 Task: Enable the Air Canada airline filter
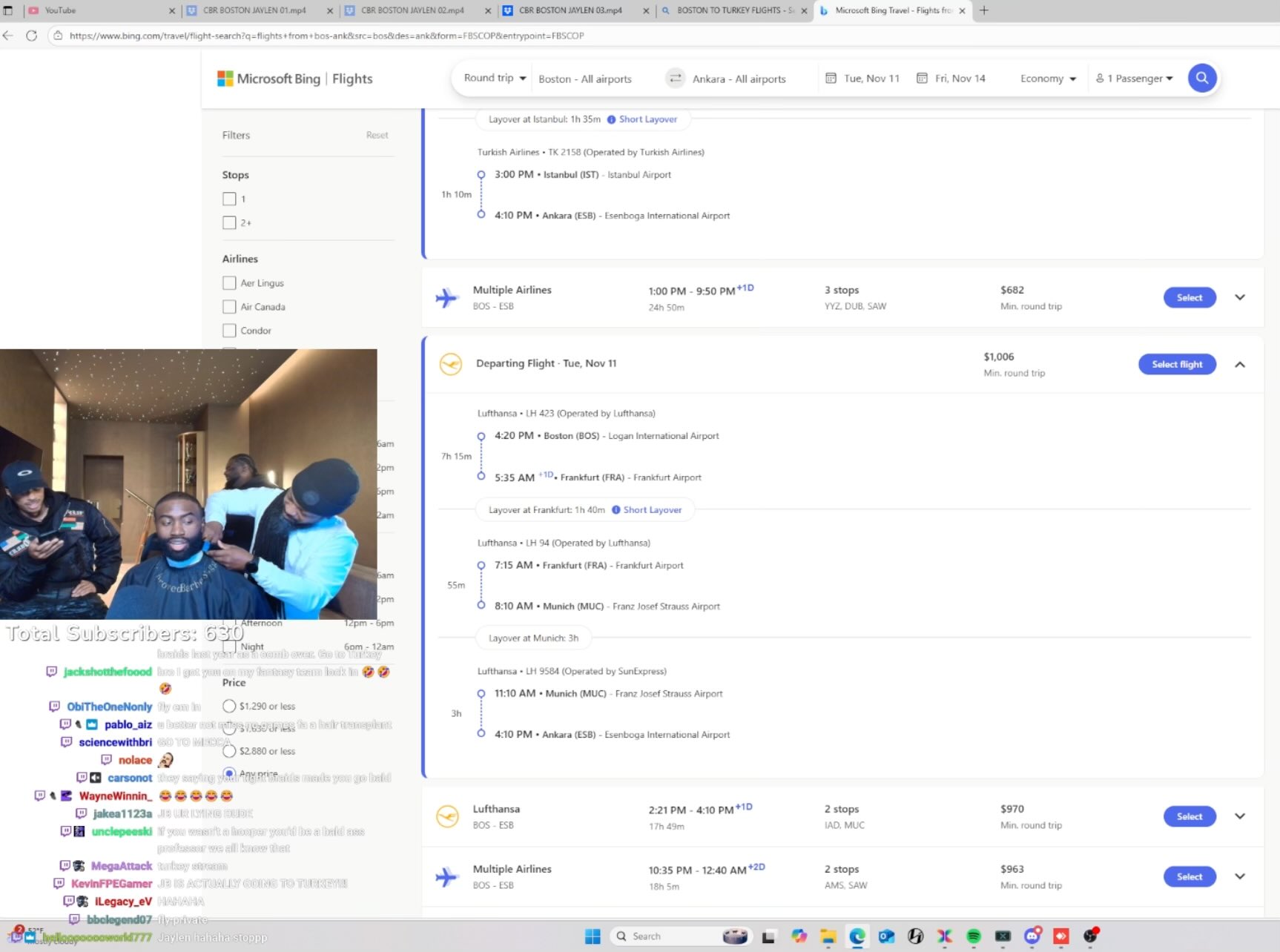[229, 306]
